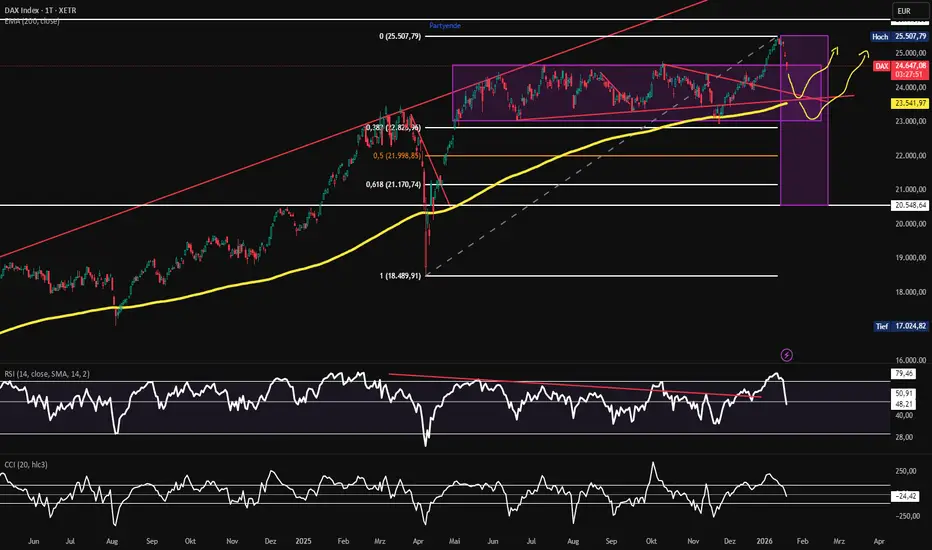The height and width of the screenshot is (550, 932).
Task: Click the RSI 79,46 axis value
Action: [x=903, y=373]
